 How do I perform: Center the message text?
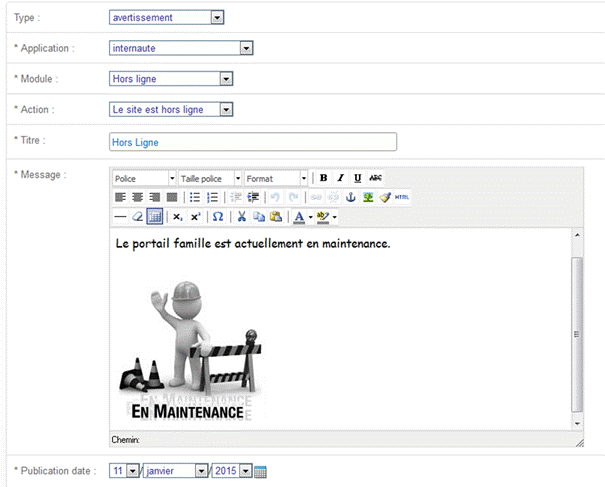[137, 197]
